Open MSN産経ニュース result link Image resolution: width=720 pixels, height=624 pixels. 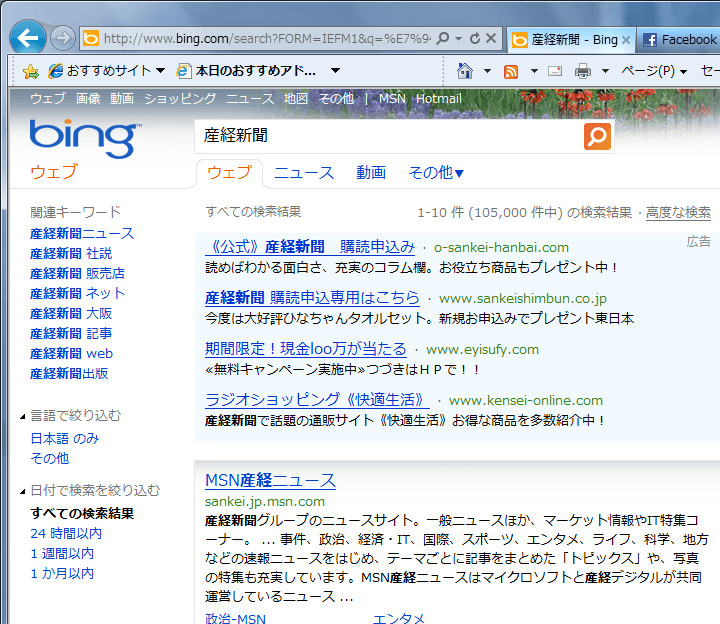point(270,481)
